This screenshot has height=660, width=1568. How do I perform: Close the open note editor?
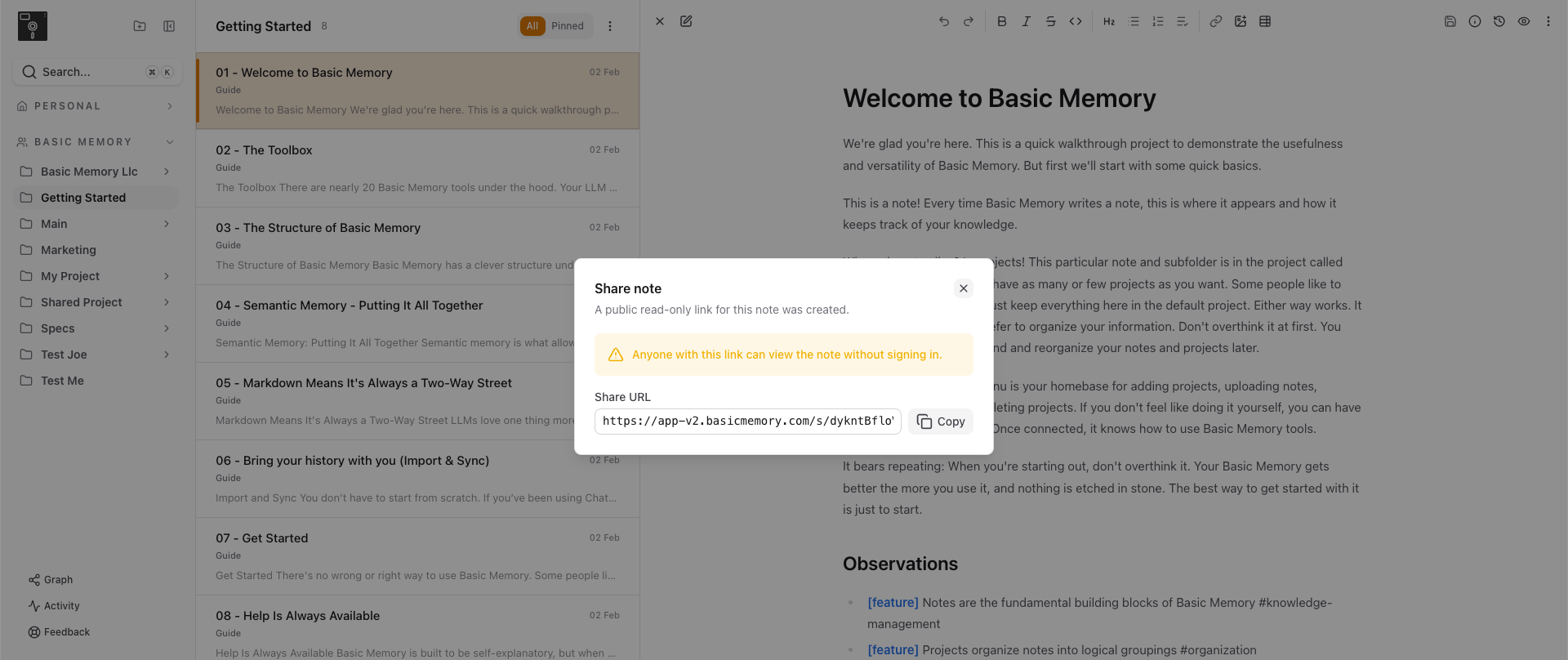[x=660, y=22]
